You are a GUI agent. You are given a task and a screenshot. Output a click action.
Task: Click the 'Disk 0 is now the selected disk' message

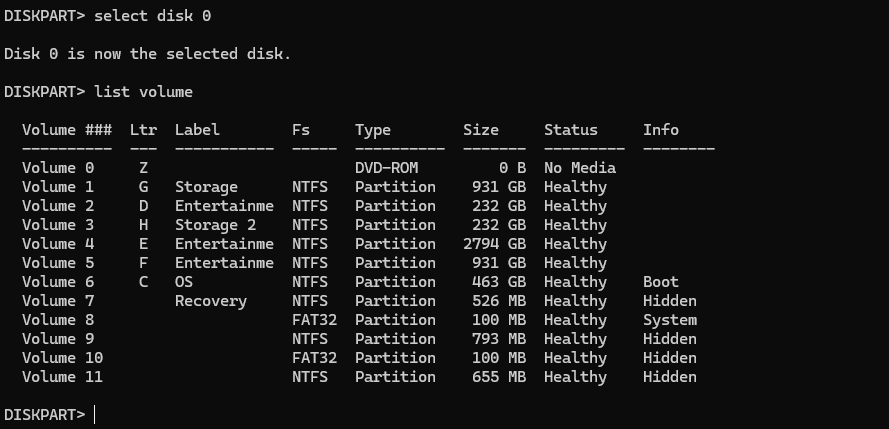[x=147, y=54]
